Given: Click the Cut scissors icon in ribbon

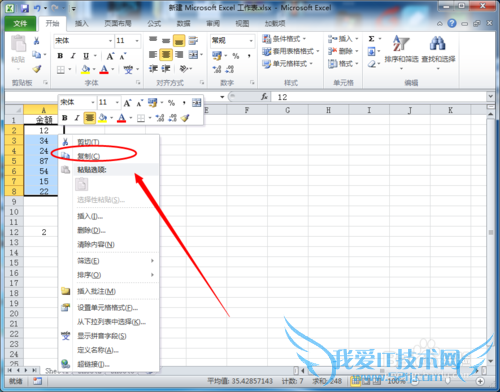Looking at the screenshot, I should [36, 41].
